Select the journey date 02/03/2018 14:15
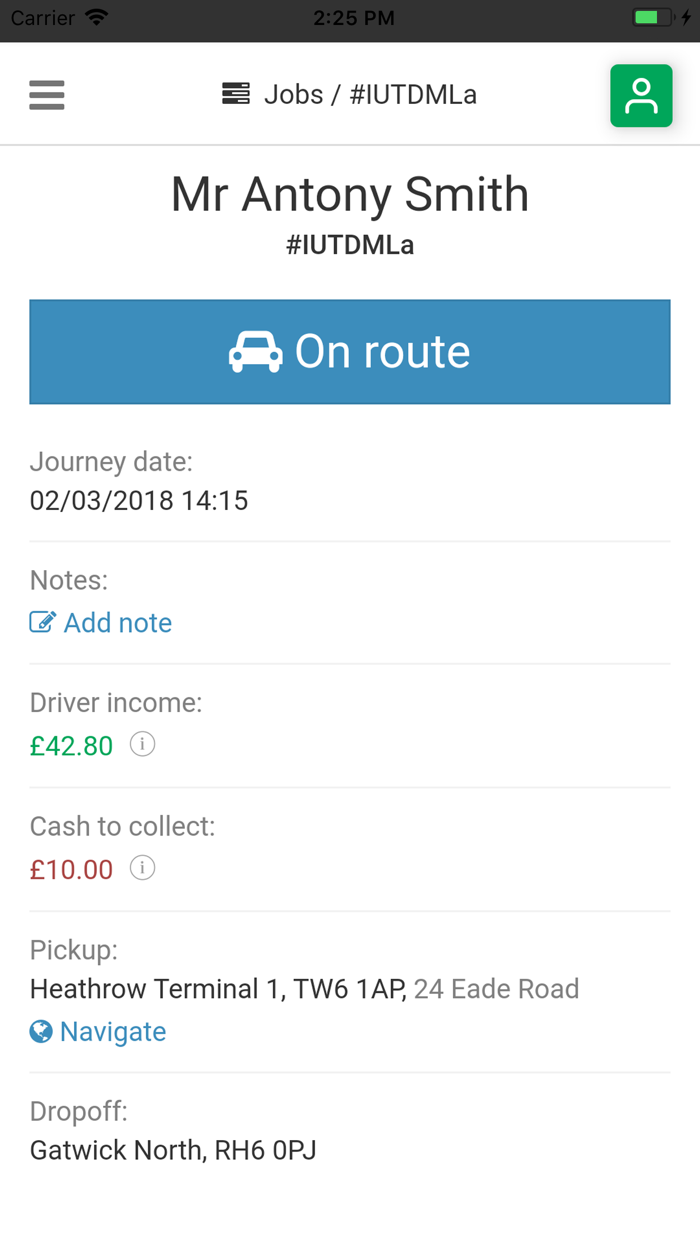Image resolution: width=700 pixels, height=1244 pixels. [x=139, y=500]
